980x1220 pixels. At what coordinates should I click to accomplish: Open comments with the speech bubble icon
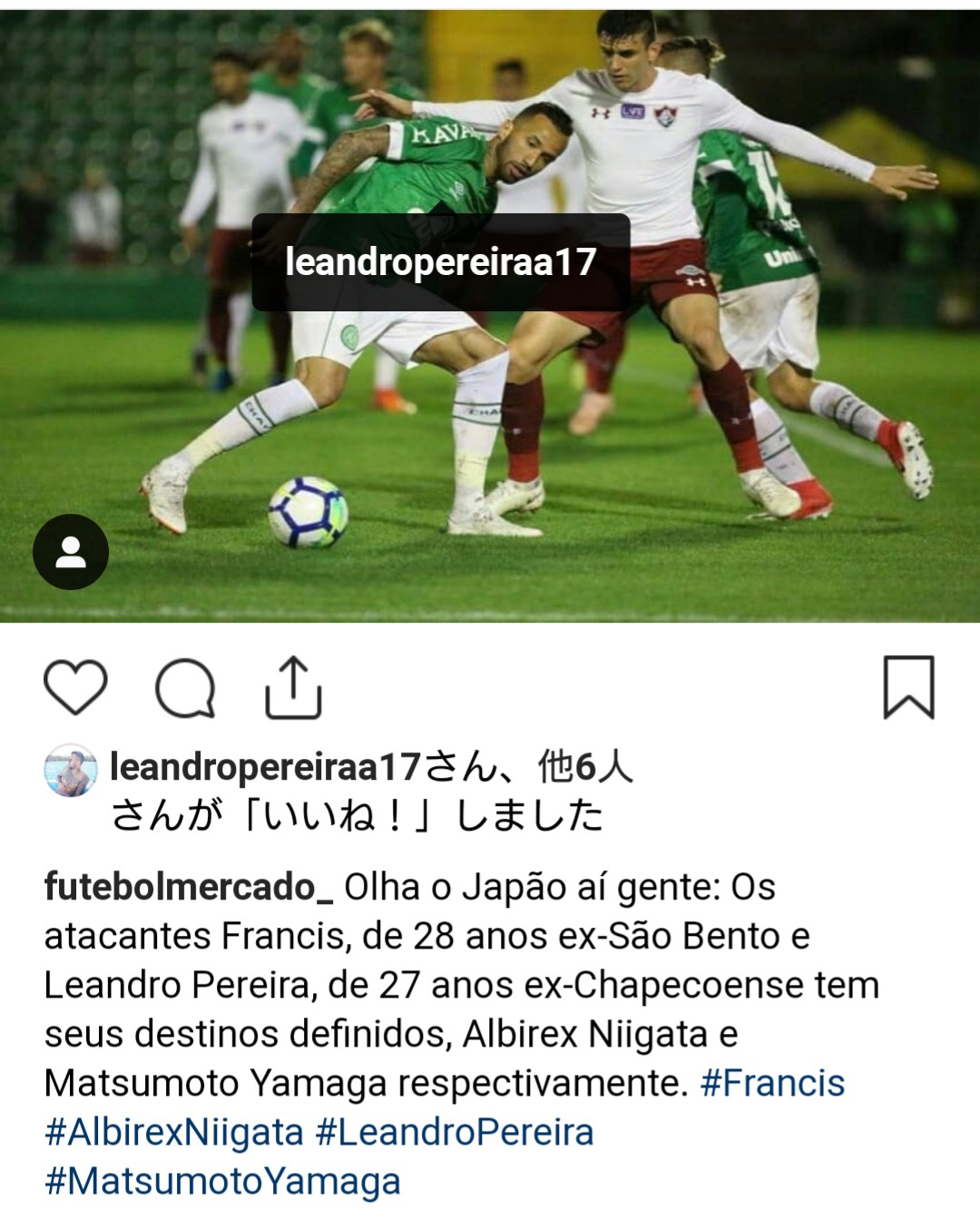(x=185, y=689)
